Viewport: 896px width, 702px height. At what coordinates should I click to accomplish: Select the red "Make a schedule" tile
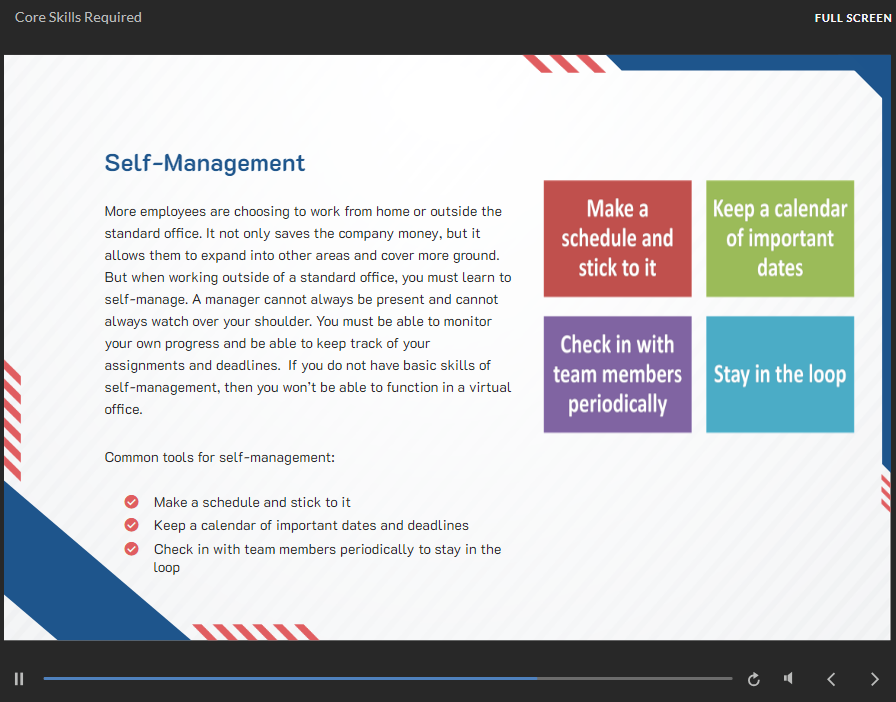[x=617, y=238]
